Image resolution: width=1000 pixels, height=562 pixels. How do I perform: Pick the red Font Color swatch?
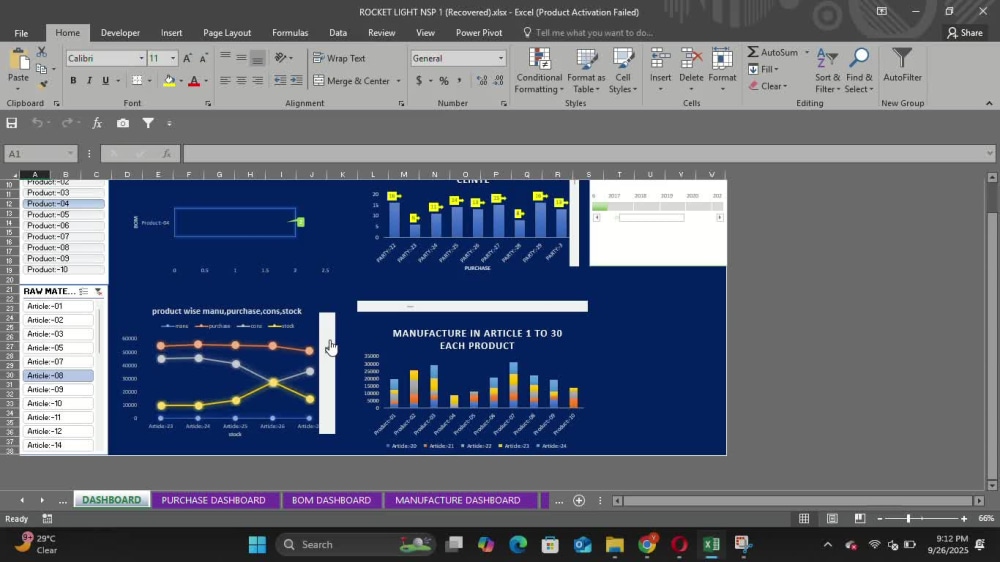pos(194,81)
